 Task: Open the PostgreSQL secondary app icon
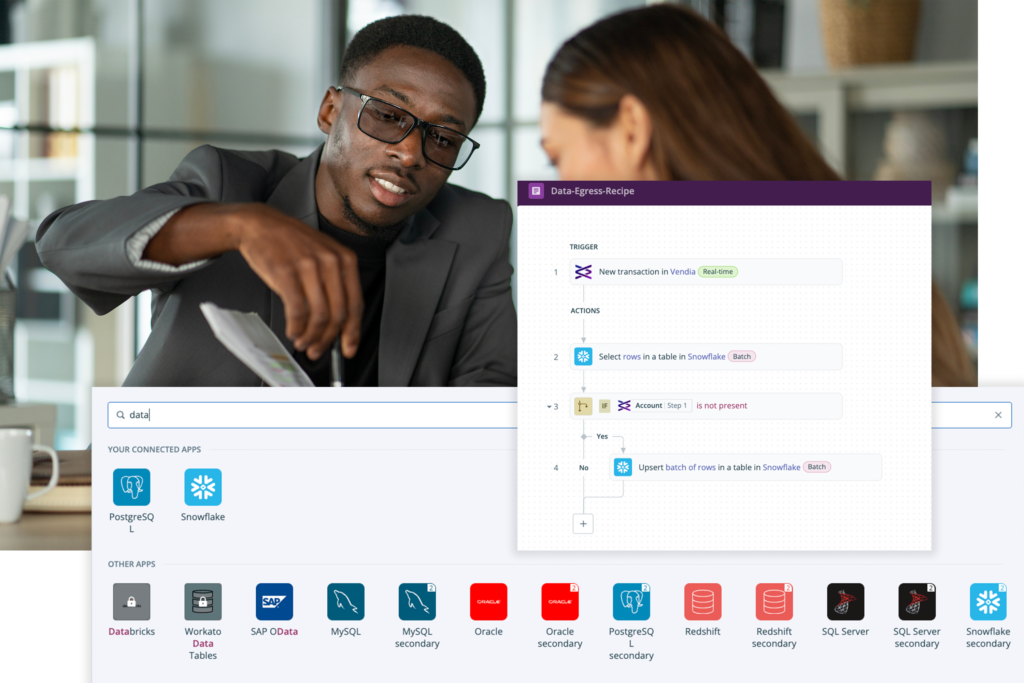click(631, 601)
